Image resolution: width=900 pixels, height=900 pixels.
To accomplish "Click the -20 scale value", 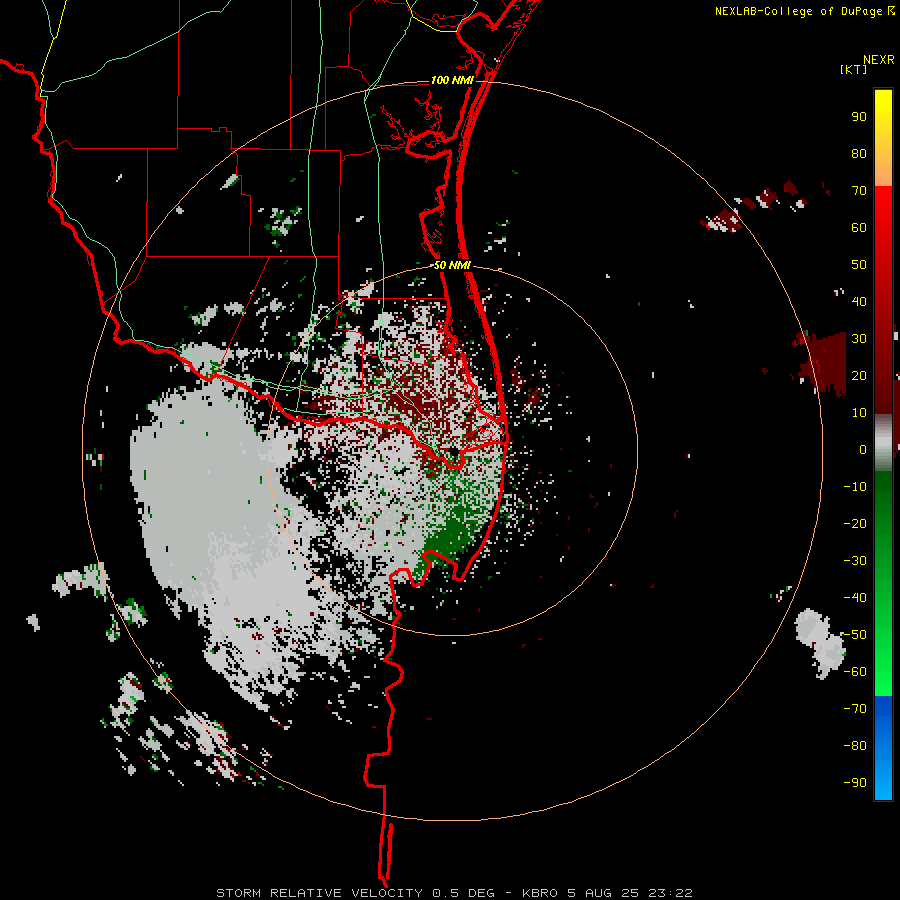I will point(855,523).
